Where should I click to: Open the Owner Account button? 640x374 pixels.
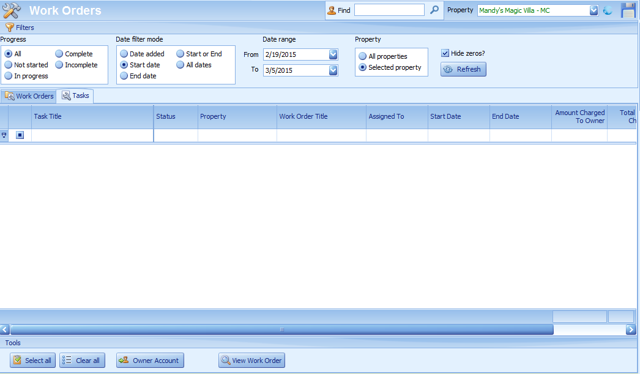[150, 361]
